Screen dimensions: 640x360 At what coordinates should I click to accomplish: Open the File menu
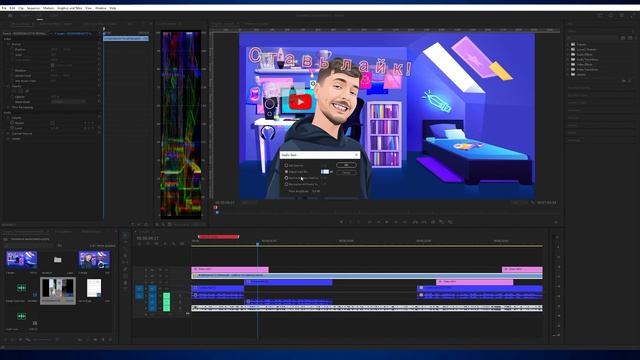pyautogui.click(x=4, y=8)
